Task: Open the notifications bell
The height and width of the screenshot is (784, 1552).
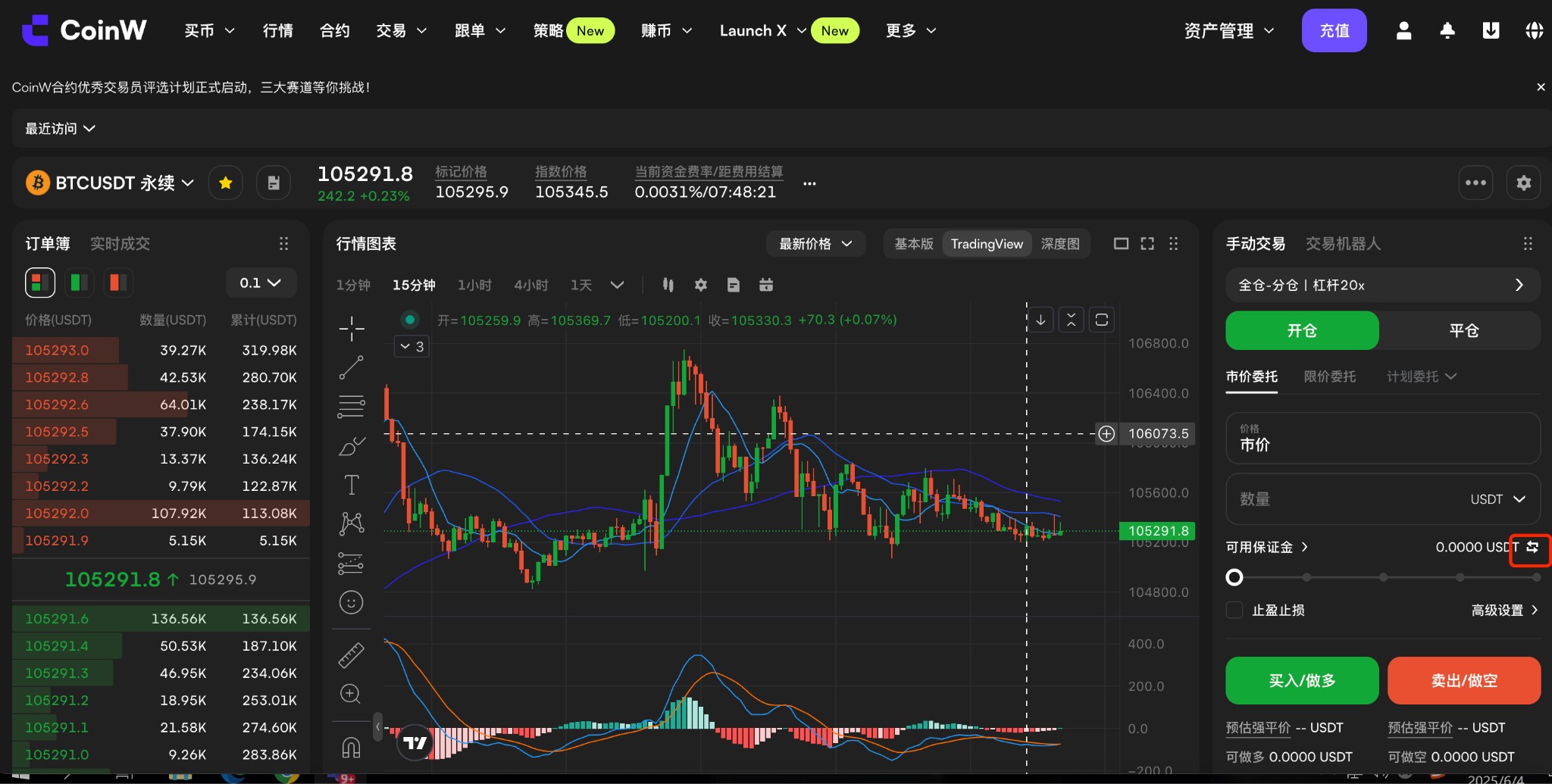Action: (x=1447, y=30)
